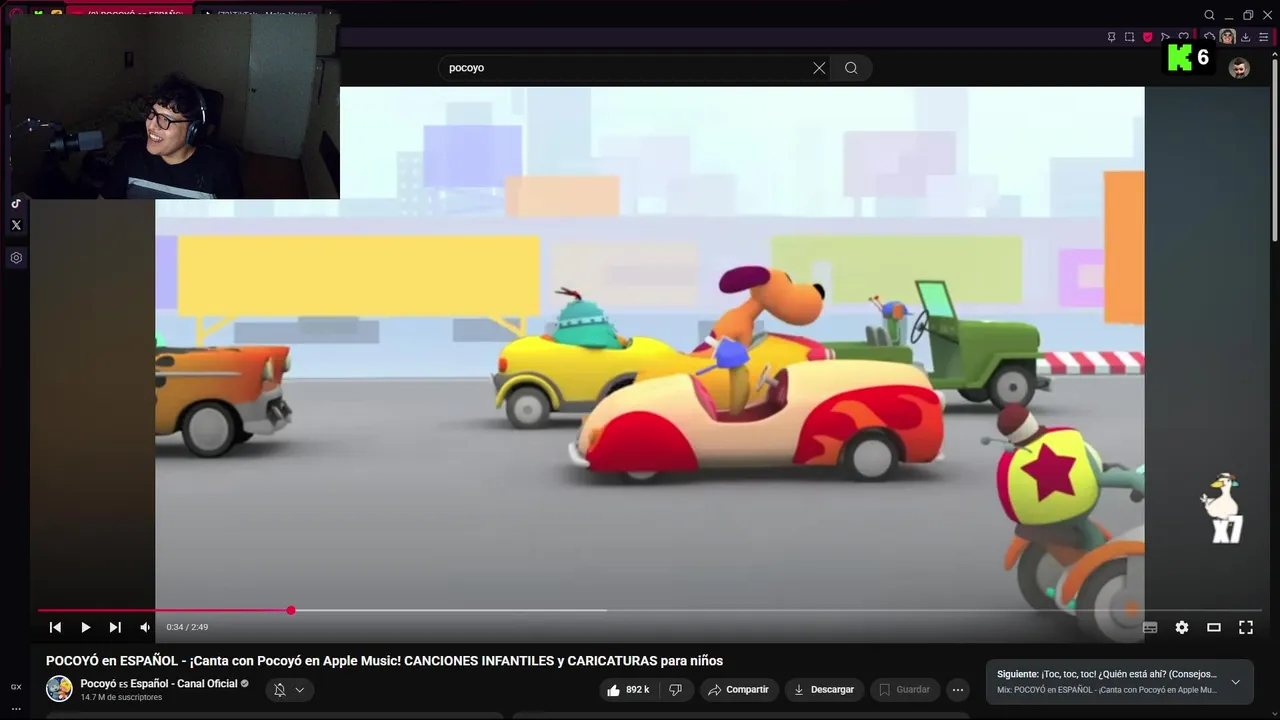Screen dimensions: 1280x720
Task: Click the browser tab search magnifier
Action: 1209,15
